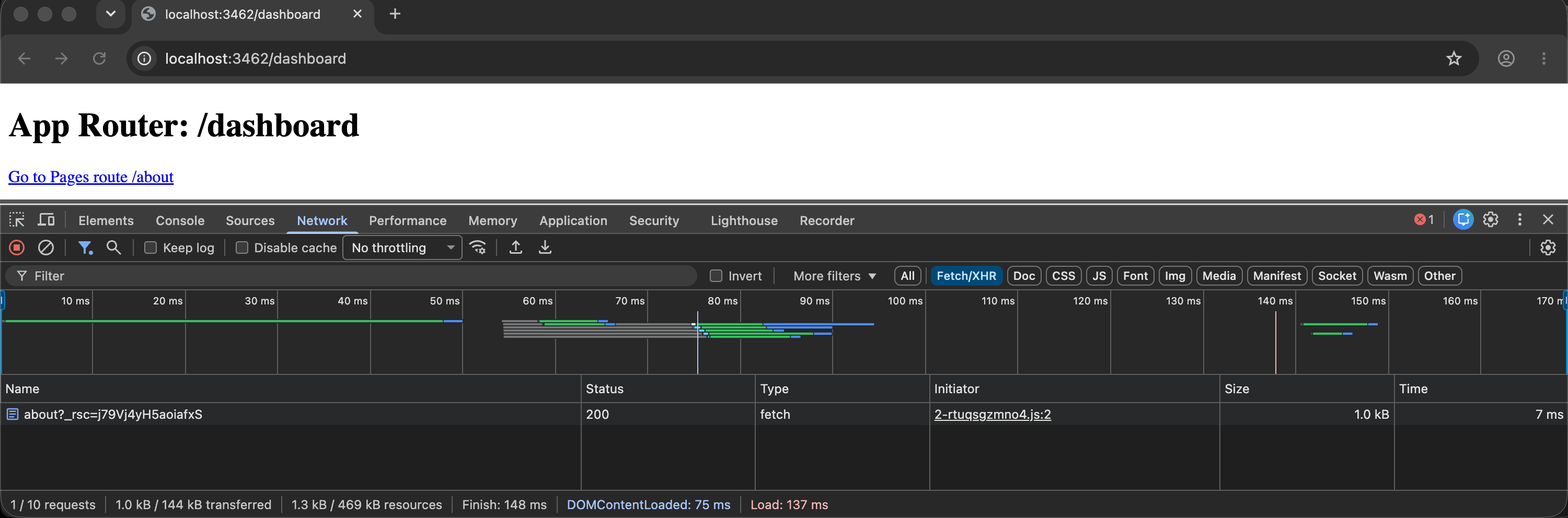
Task: Toggle the Wasm filter chip
Action: click(1390, 275)
